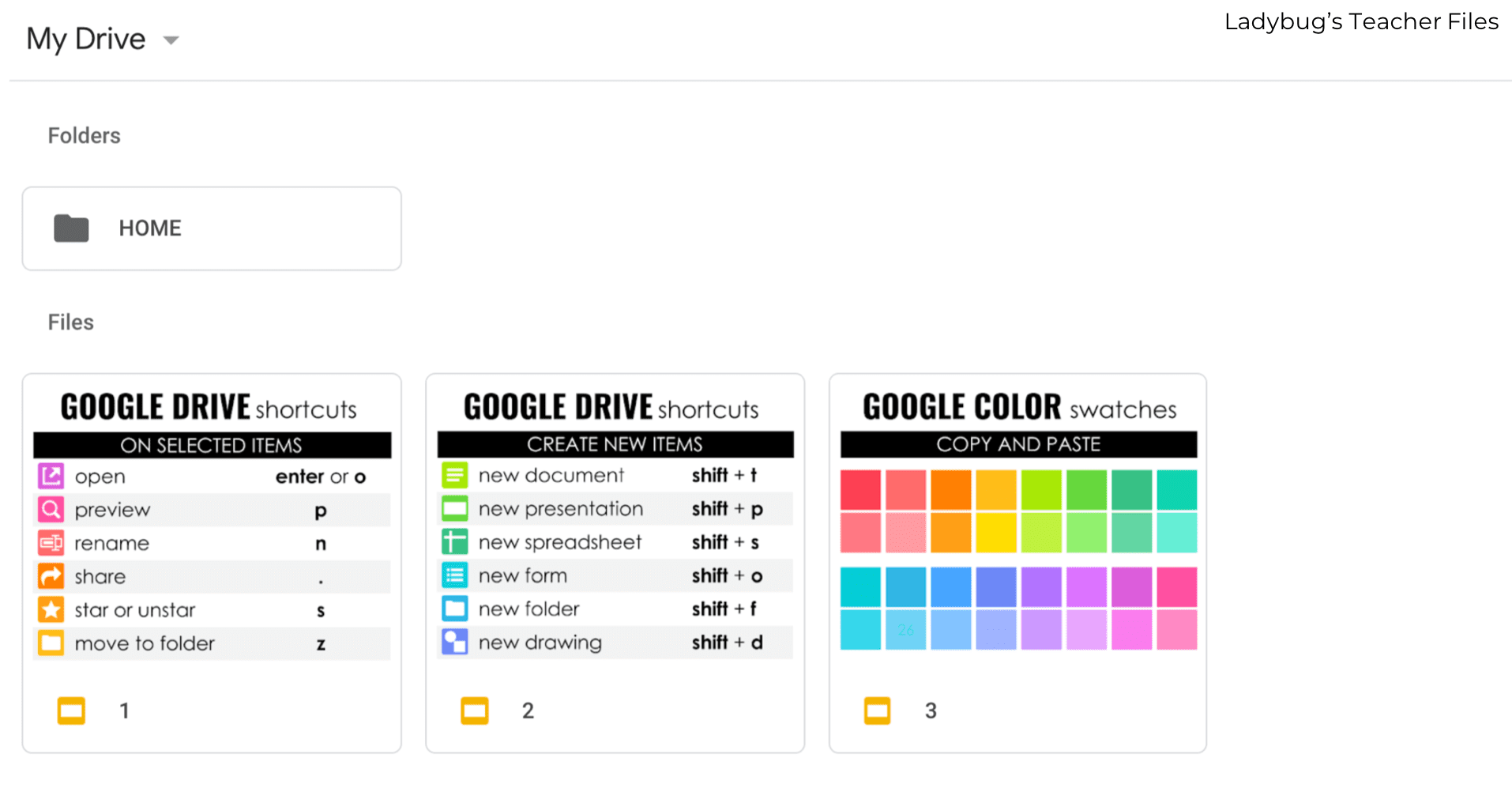
Task: Click the 'shift + t' shortcut text
Action: tap(724, 475)
